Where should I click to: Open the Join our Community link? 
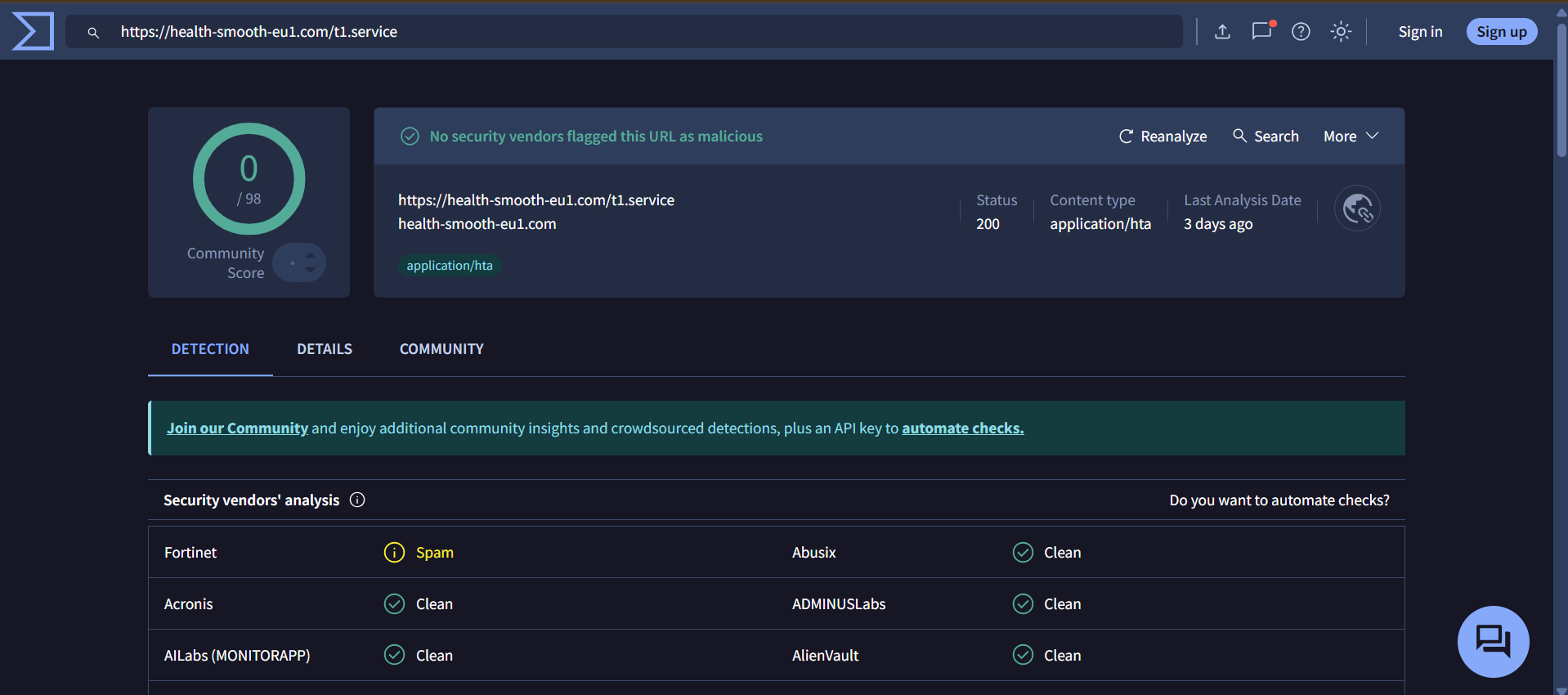coord(237,428)
